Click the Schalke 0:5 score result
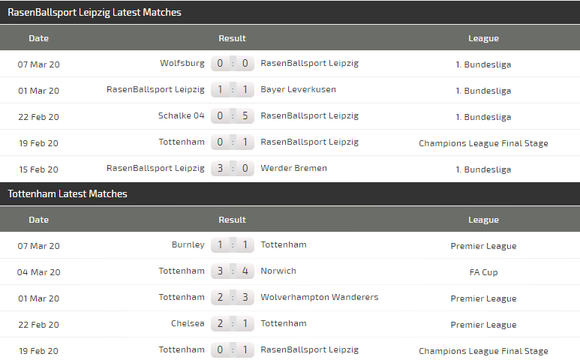 coord(232,116)
